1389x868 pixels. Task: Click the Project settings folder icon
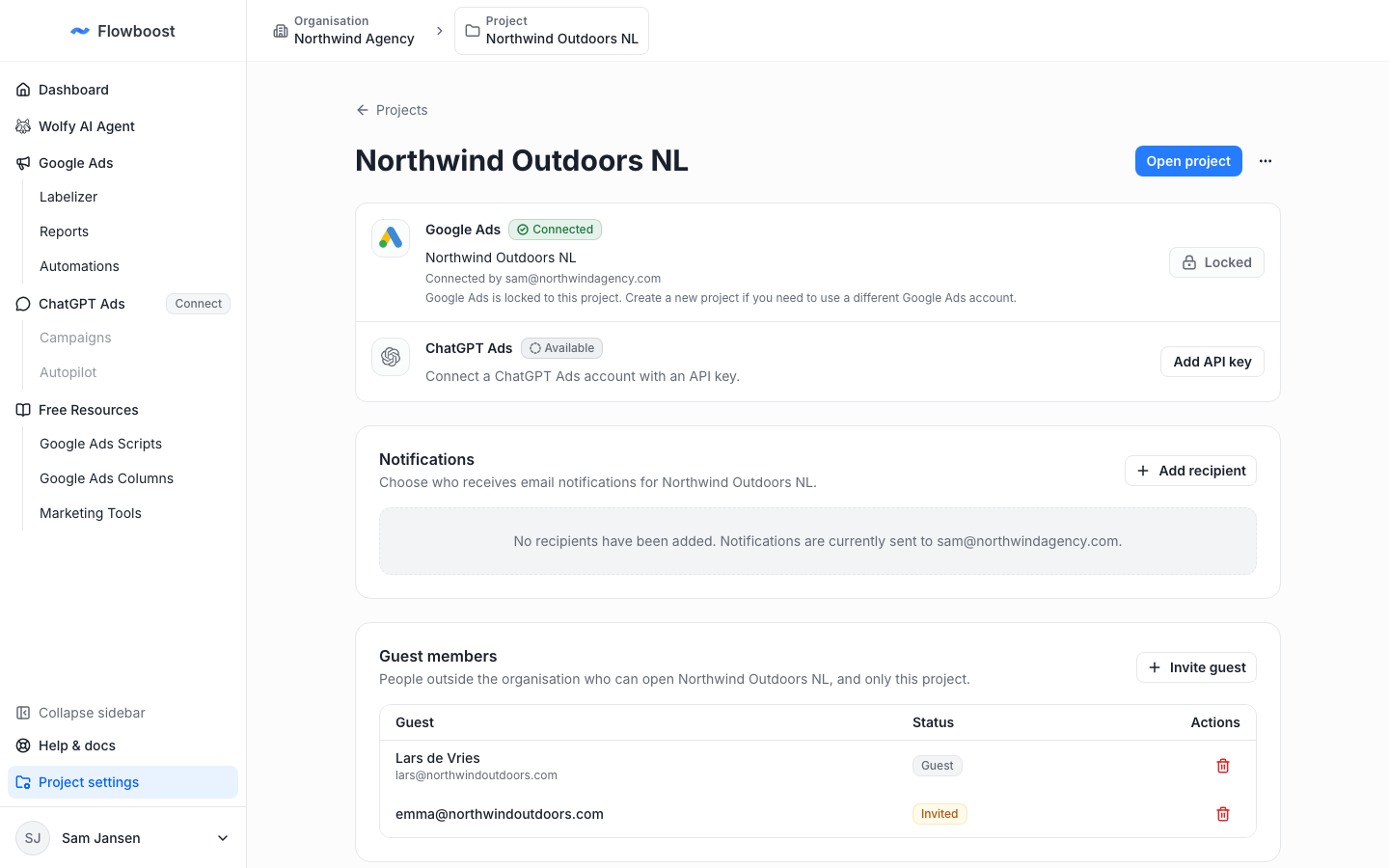[x=23, y=782]
